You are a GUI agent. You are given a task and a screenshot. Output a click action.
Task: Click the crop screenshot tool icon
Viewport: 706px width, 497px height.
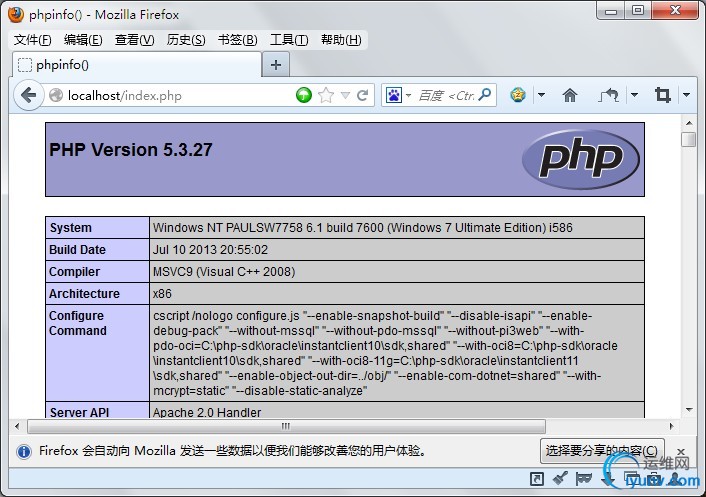[662, 95]
